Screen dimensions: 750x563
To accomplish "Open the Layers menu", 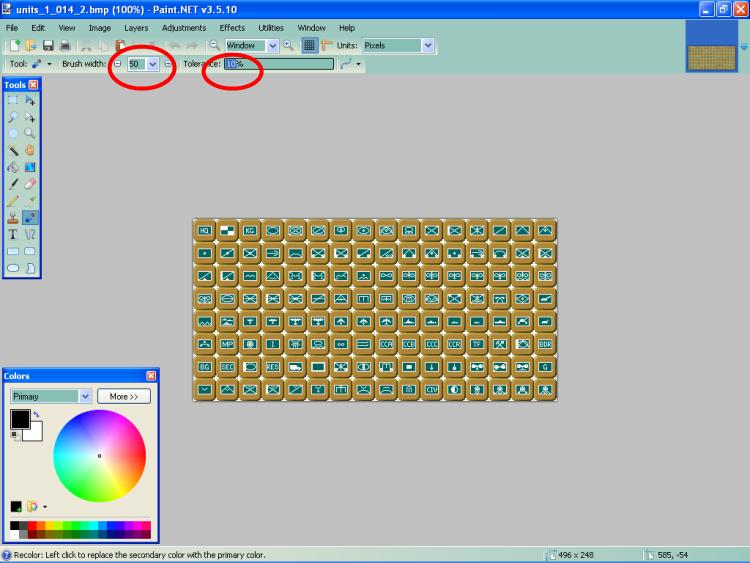I will coord(136,28).
